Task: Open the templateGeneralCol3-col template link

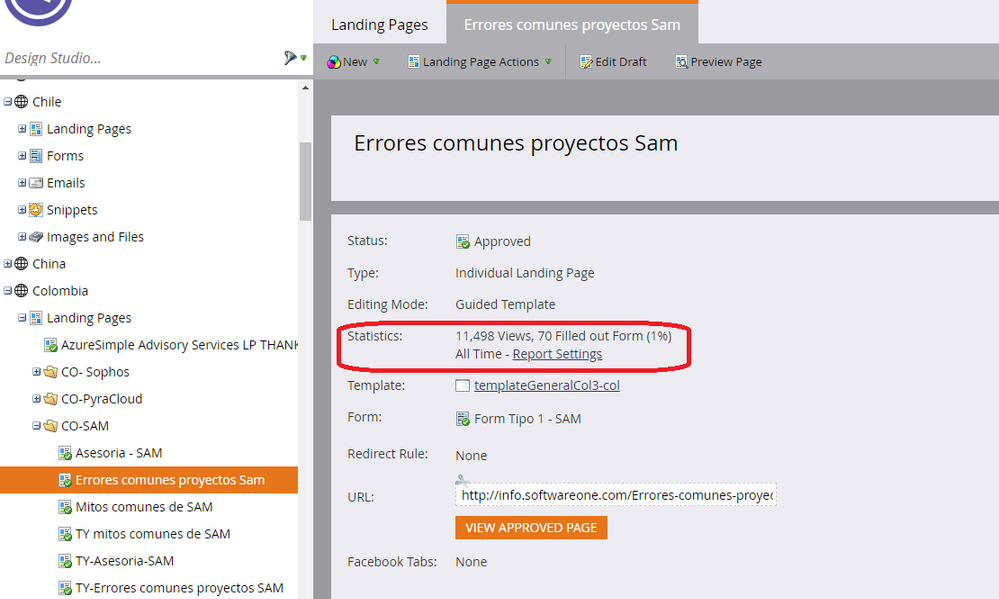Action: (x=547, y=386)
